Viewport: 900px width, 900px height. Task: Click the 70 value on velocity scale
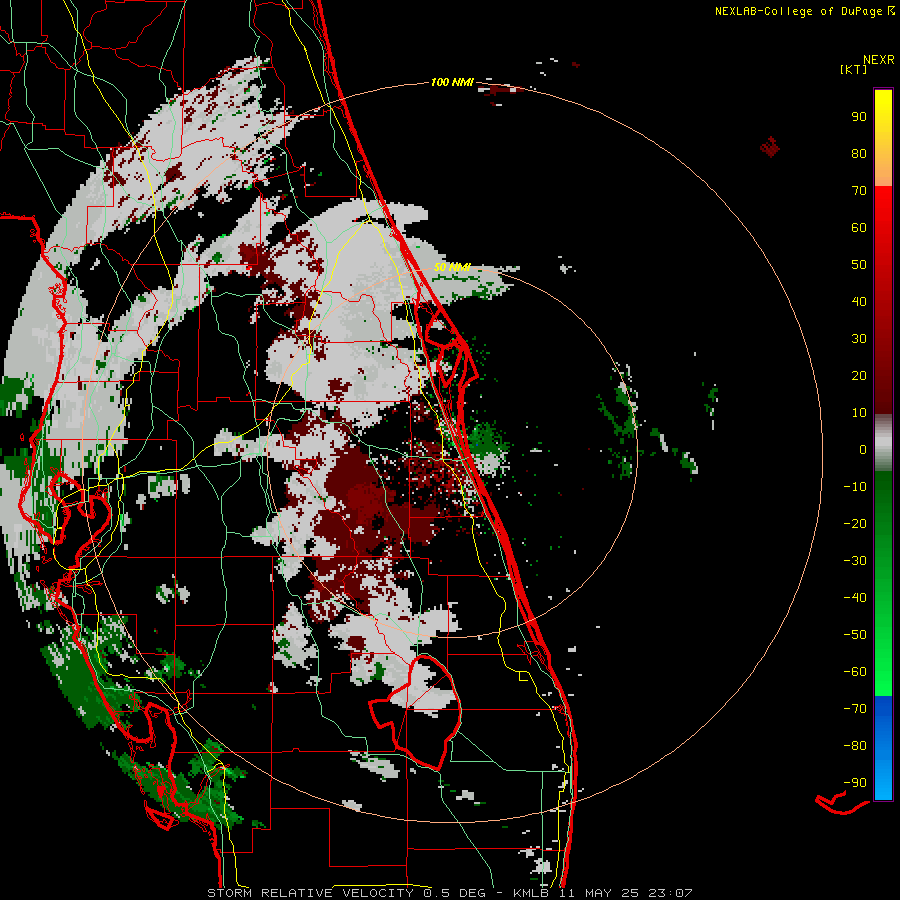click(859, 191)
